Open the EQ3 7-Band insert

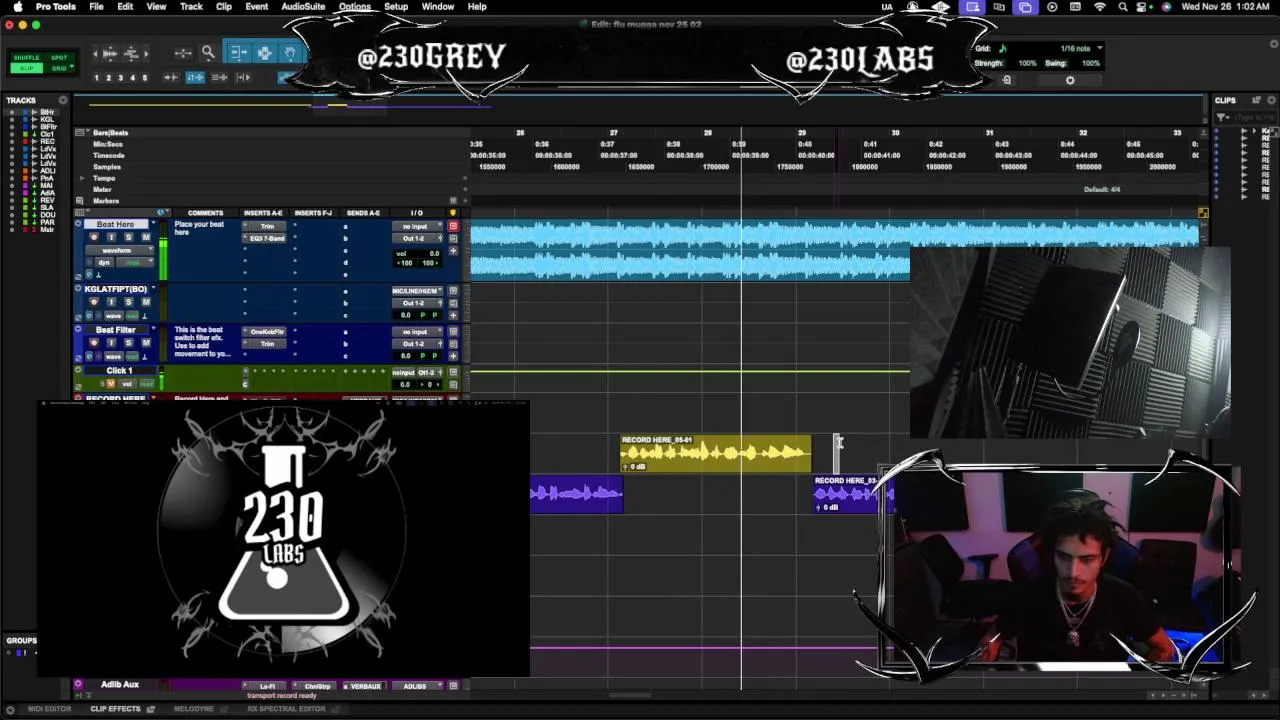[x=267, y=238]
